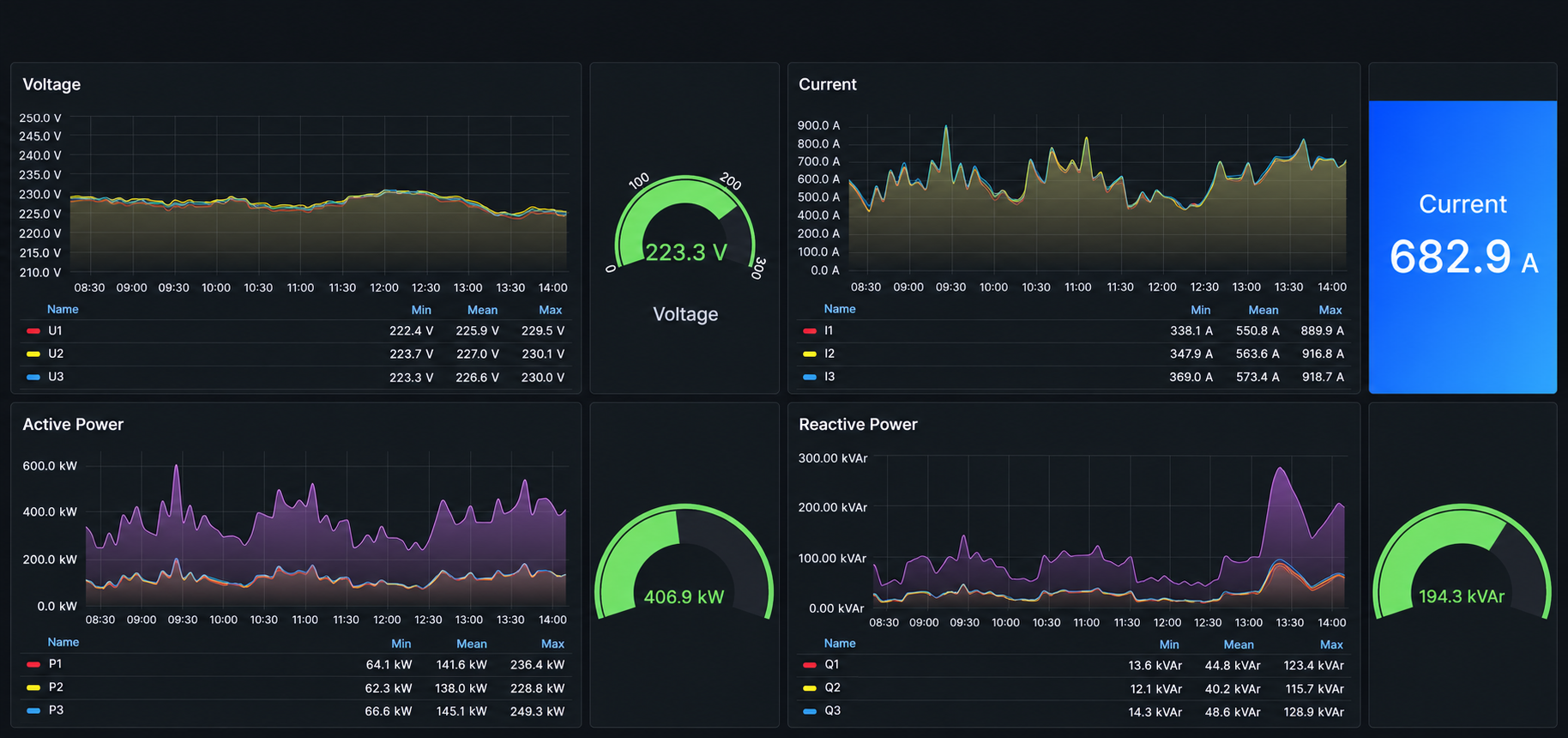Screen dimensions: 1568x738
Task: Toggle Q2 series in Reactive Power legend
Action: tap(833, 687)
